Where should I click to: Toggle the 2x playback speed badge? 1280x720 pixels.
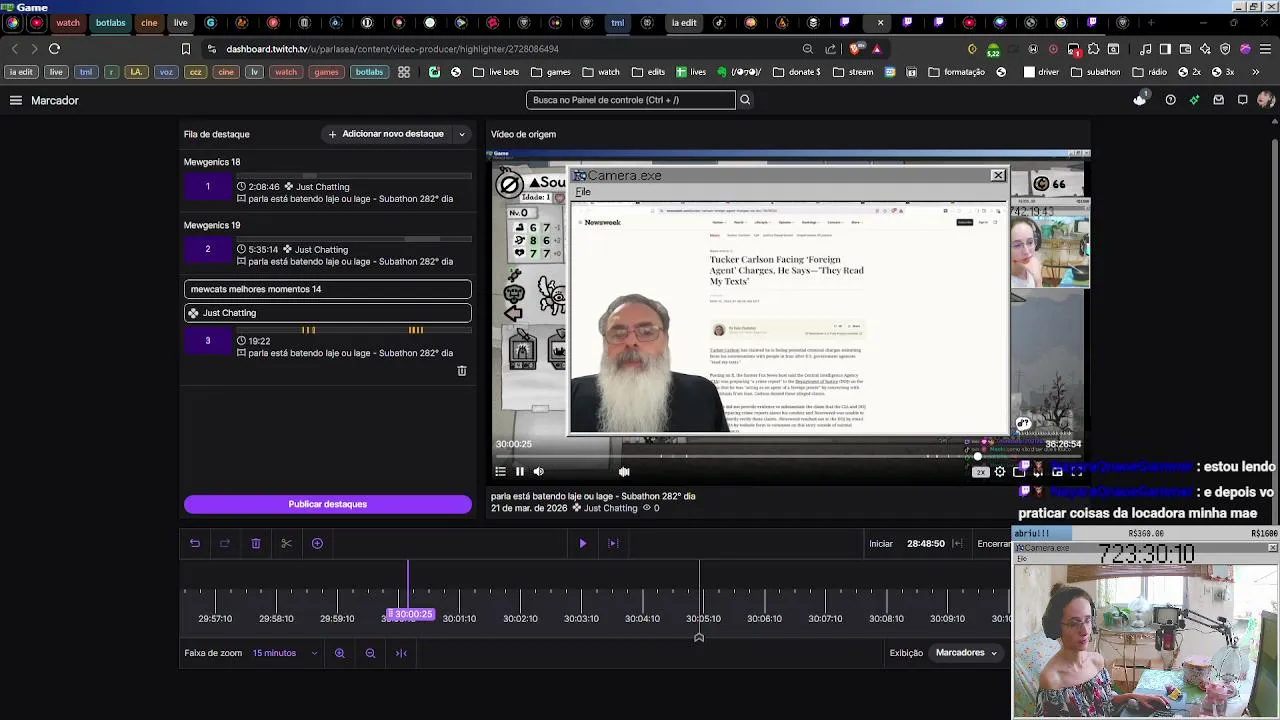click(981, 472)
